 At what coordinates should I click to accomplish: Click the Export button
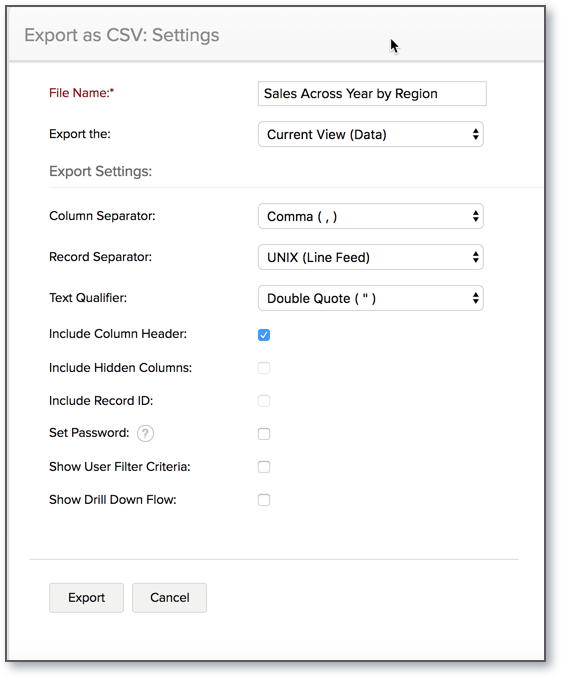[x=86, y=598]
